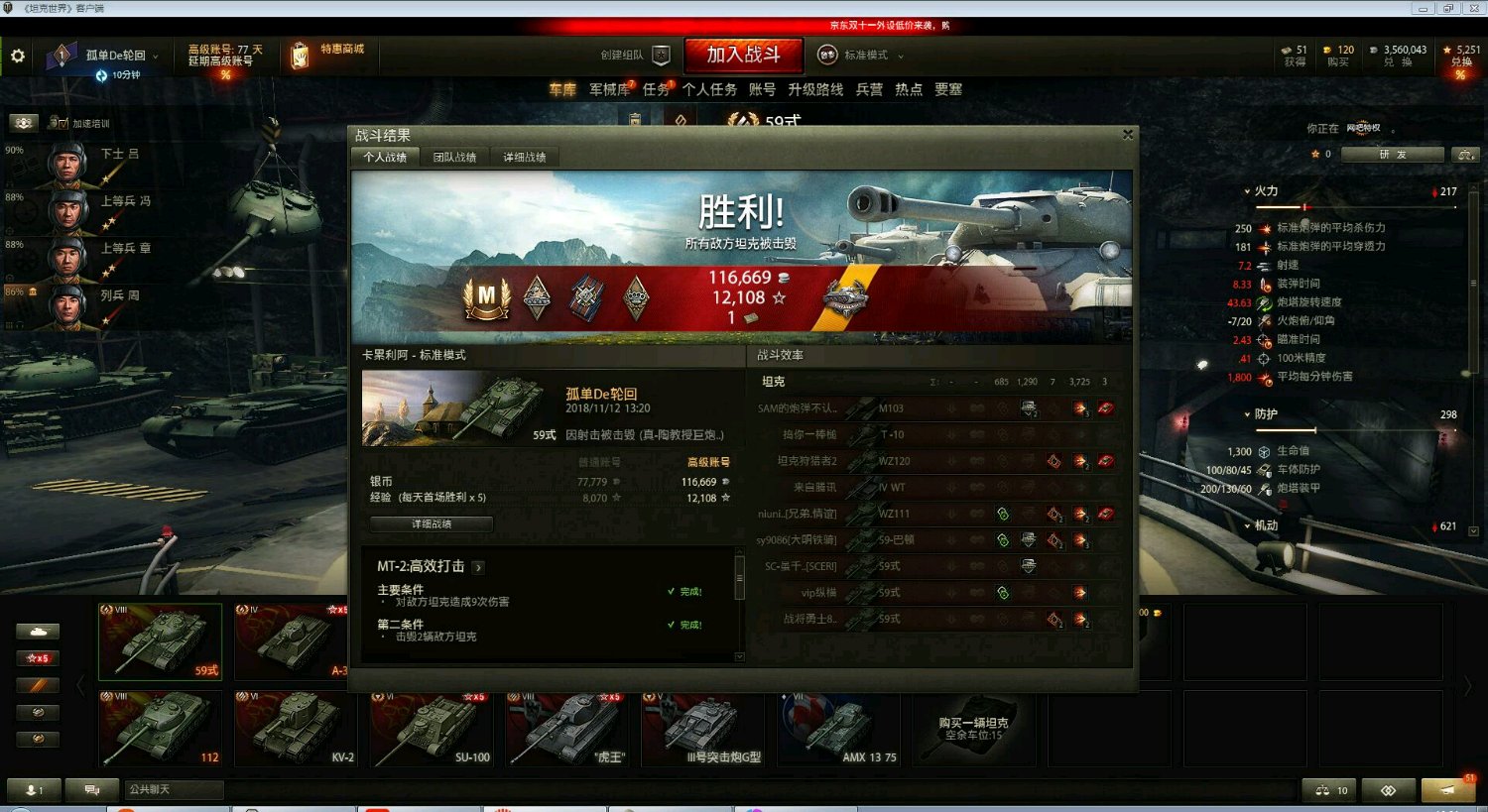Select the KV-2 tank thumbnail

pos(295,729)
